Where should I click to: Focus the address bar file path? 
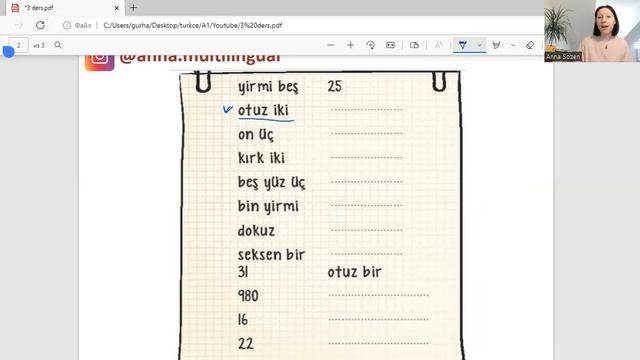pos(193,25)
